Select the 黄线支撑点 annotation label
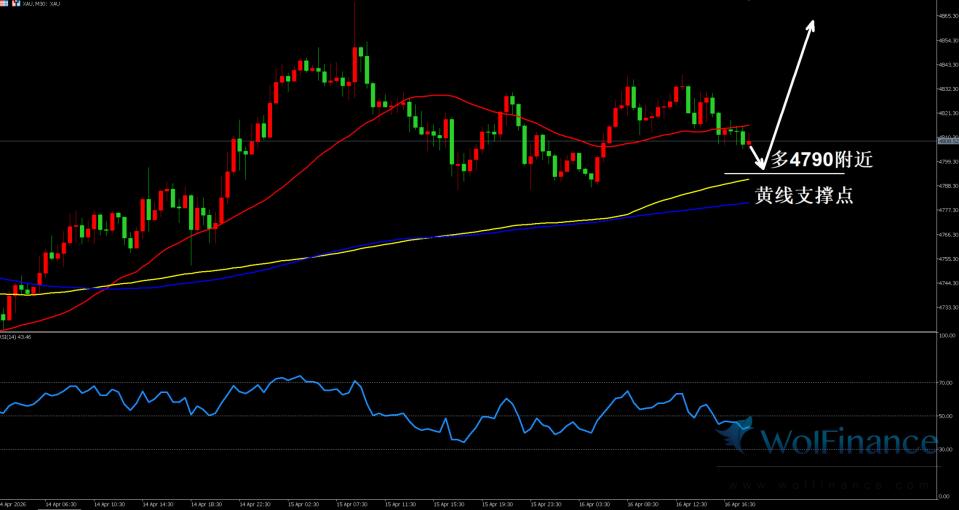The width and height of the screenshot is (959, 510). point(803,195)
